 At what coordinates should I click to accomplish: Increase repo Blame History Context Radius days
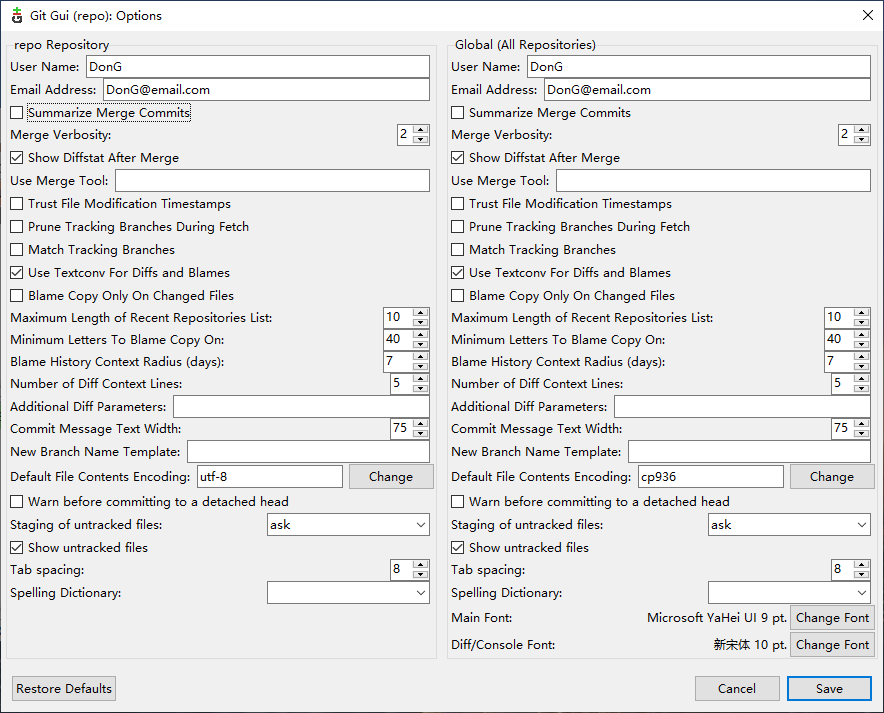tap(421, 357)
